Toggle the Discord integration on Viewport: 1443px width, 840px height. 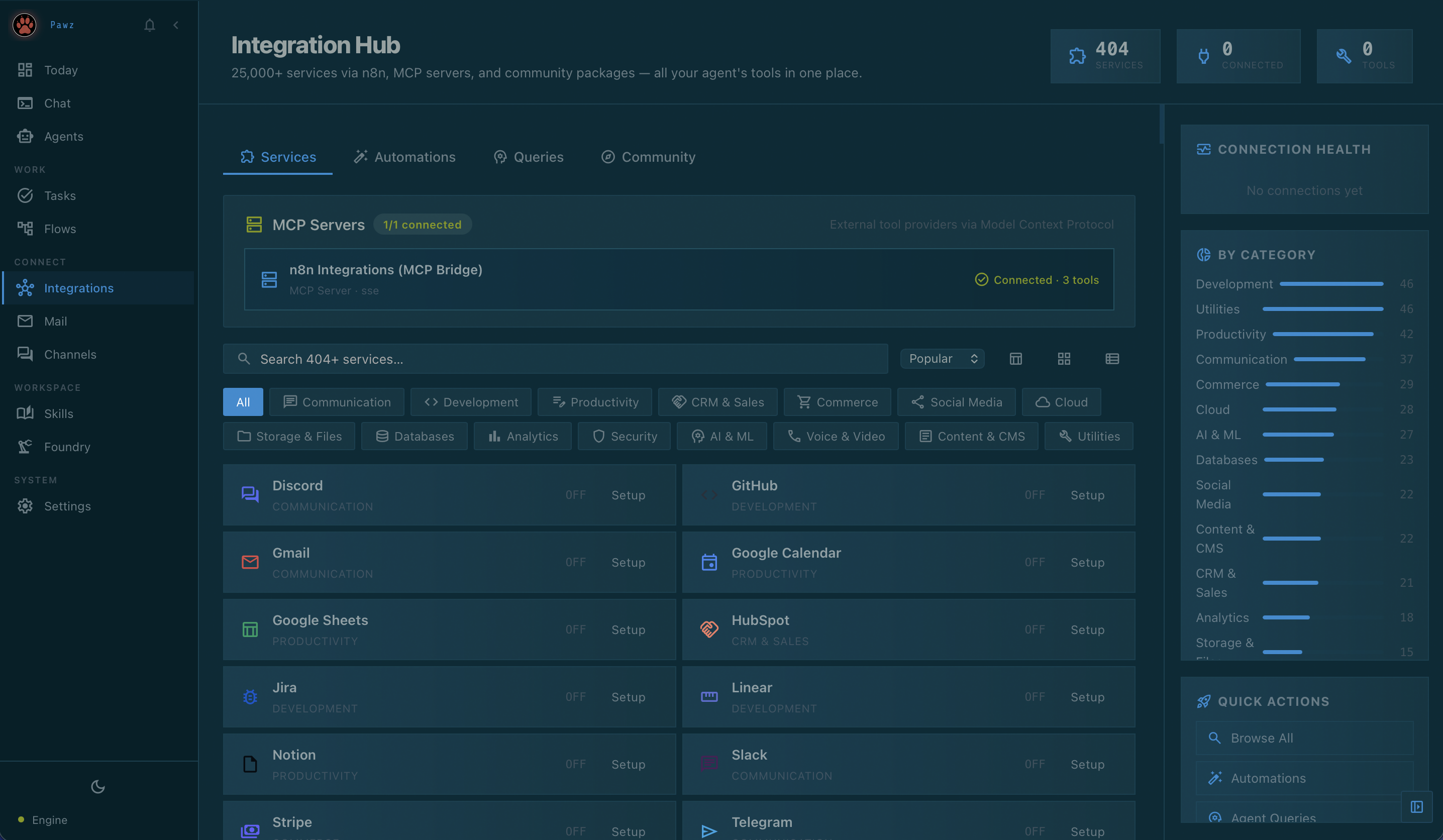pos(575,495)
